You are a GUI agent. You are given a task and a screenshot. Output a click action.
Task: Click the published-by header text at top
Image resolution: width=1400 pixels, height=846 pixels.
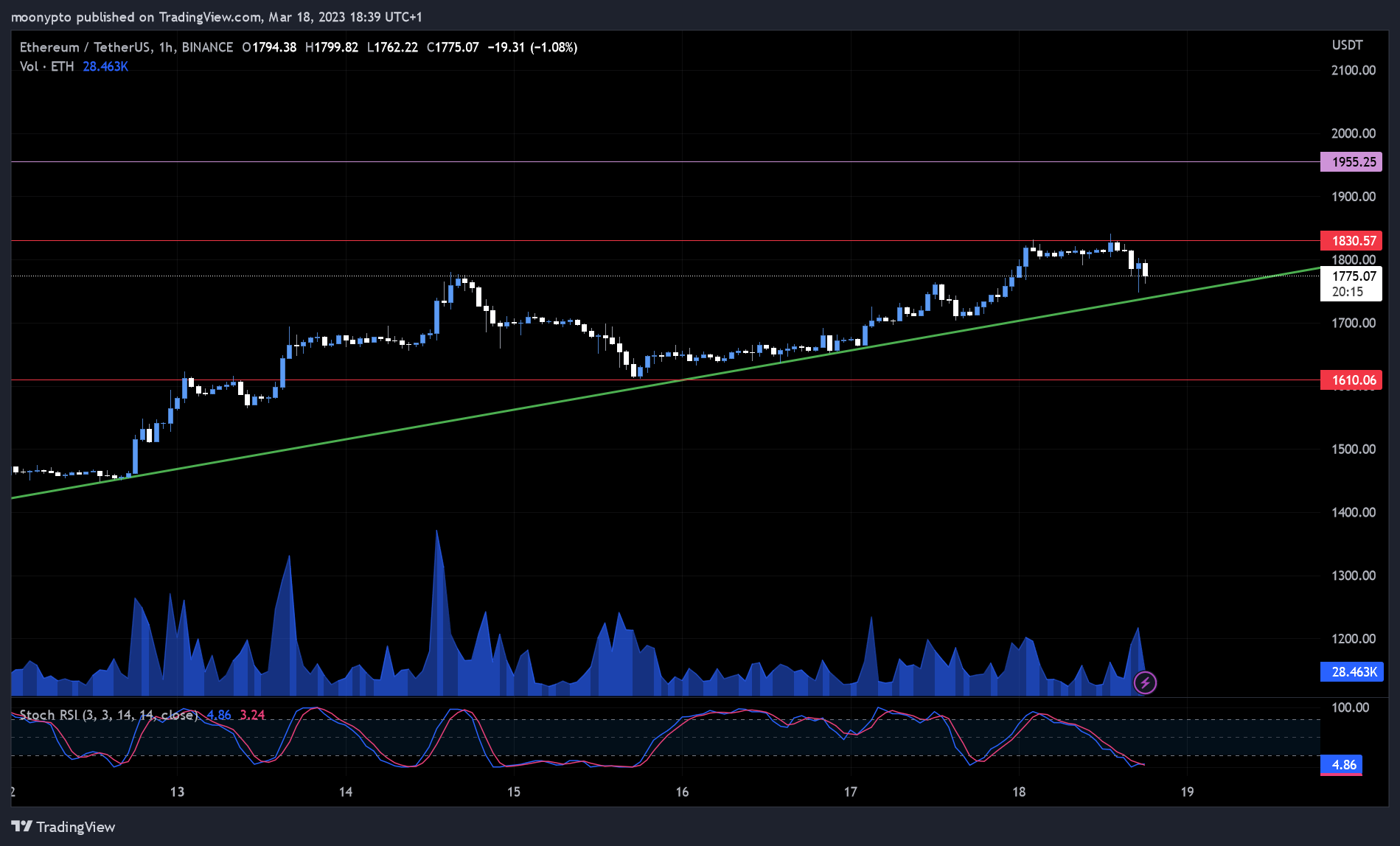(x=217, y=17)
